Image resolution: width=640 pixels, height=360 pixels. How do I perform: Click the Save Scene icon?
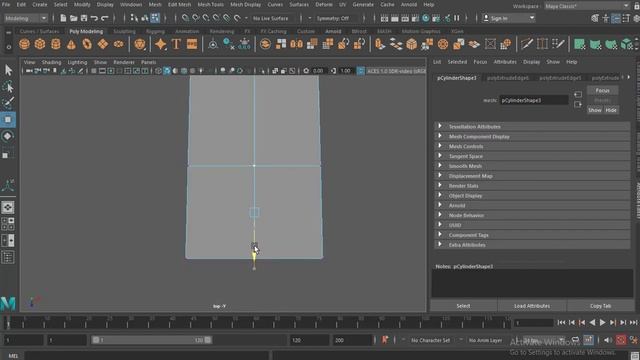(x=84, y=18)
